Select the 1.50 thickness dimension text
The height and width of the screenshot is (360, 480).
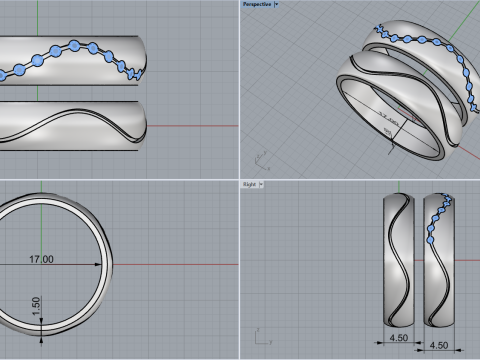click(x=36, y=306)
